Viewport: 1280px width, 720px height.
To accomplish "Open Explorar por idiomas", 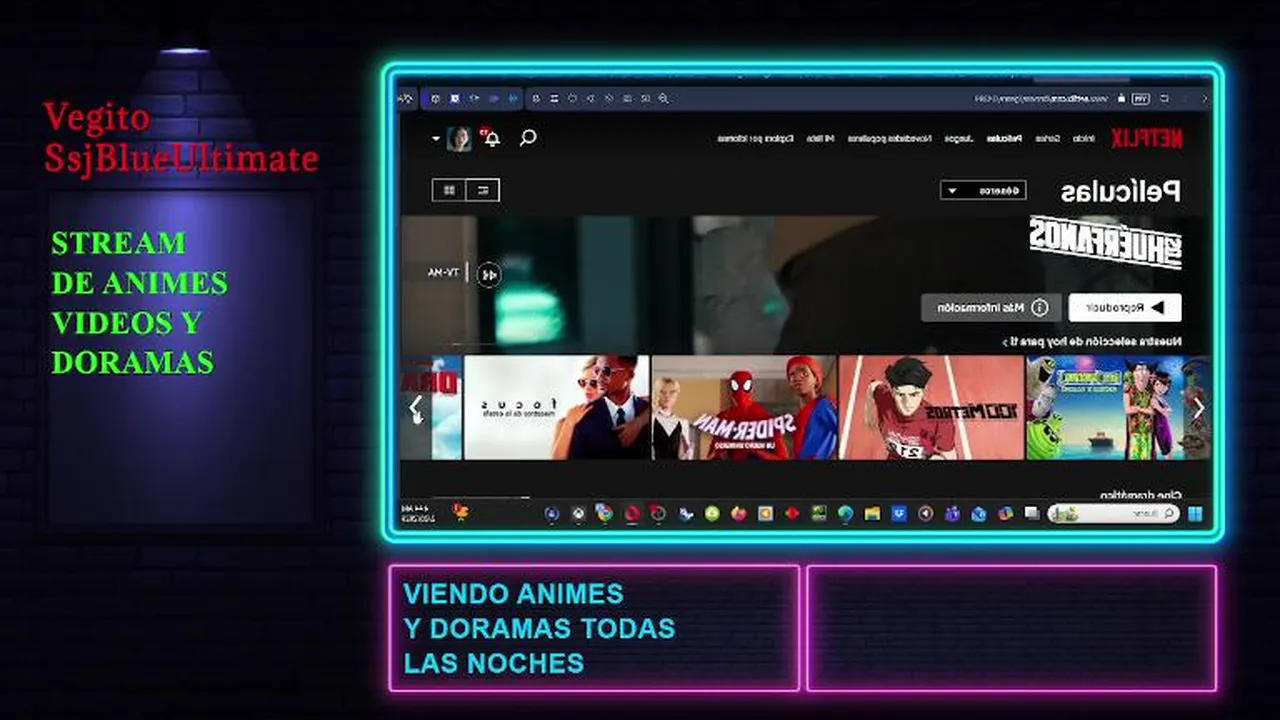I will point(756,138).
